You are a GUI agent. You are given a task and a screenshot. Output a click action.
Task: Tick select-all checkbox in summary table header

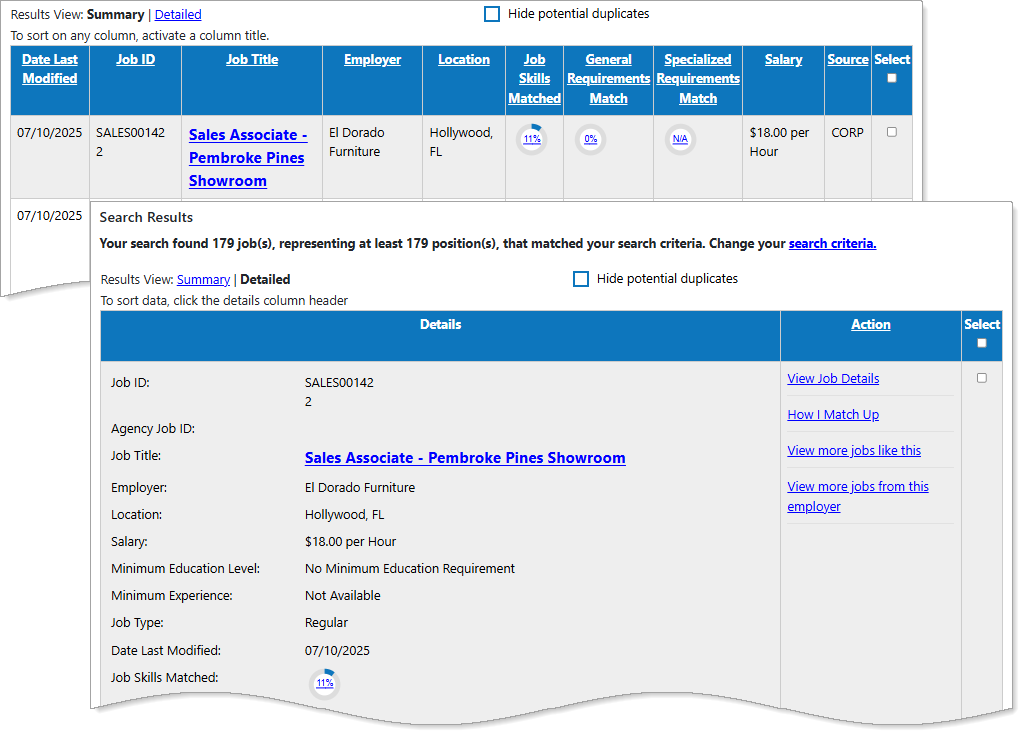pyautogui.click(x=892, y=78)
